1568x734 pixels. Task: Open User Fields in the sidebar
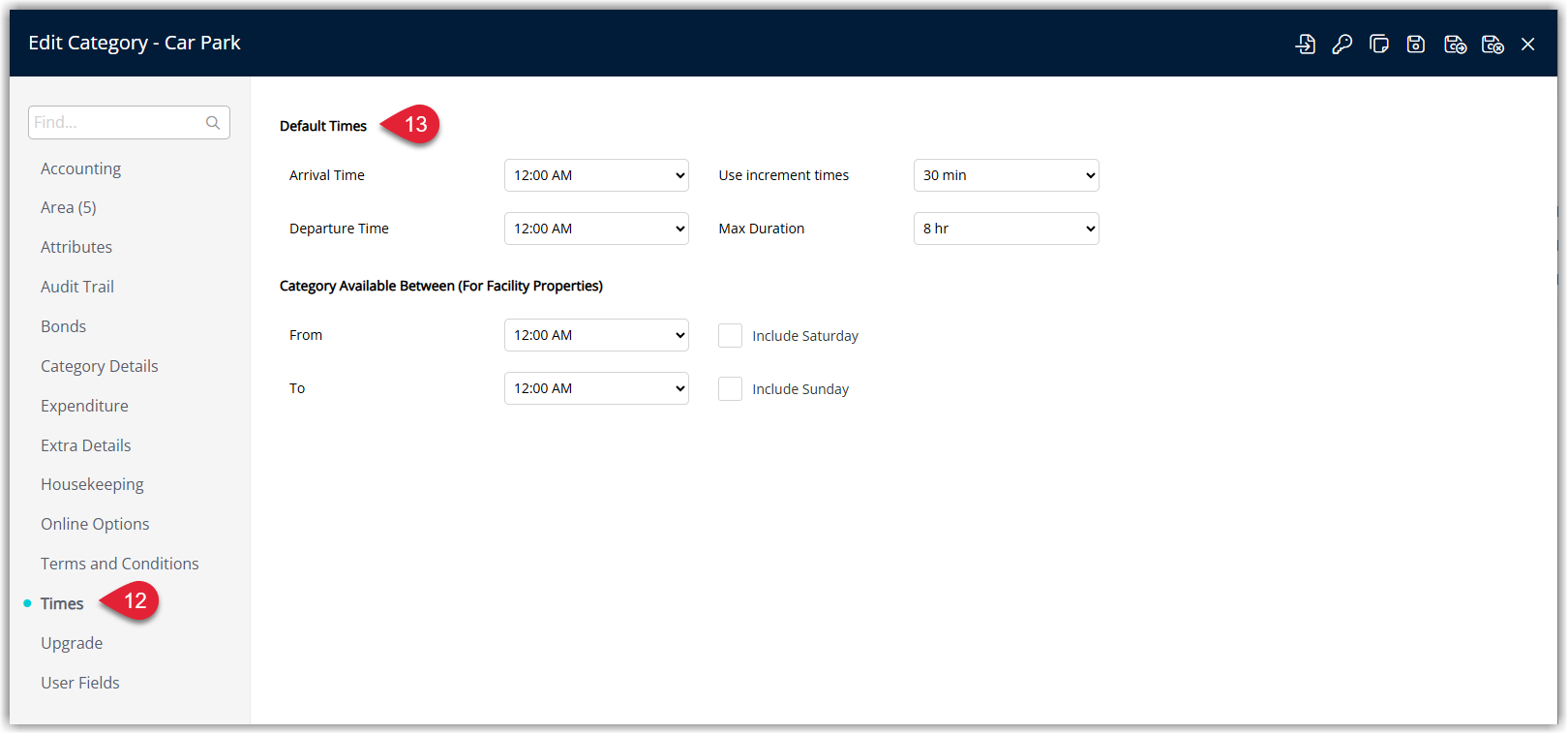point(80,683)
